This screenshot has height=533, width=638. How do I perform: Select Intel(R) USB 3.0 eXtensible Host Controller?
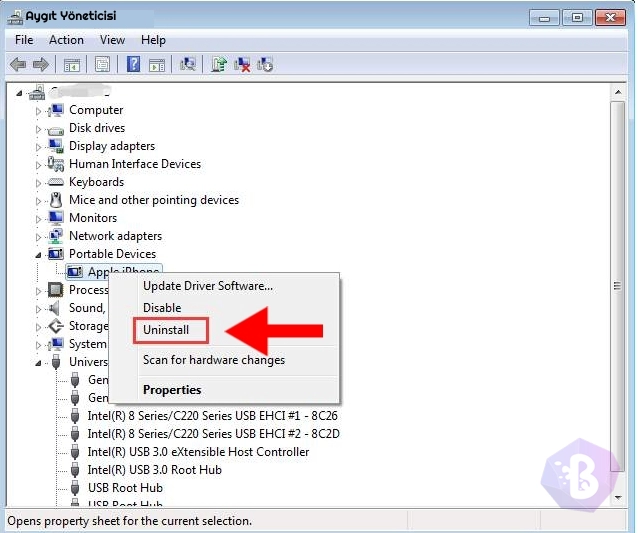[198, 452]
